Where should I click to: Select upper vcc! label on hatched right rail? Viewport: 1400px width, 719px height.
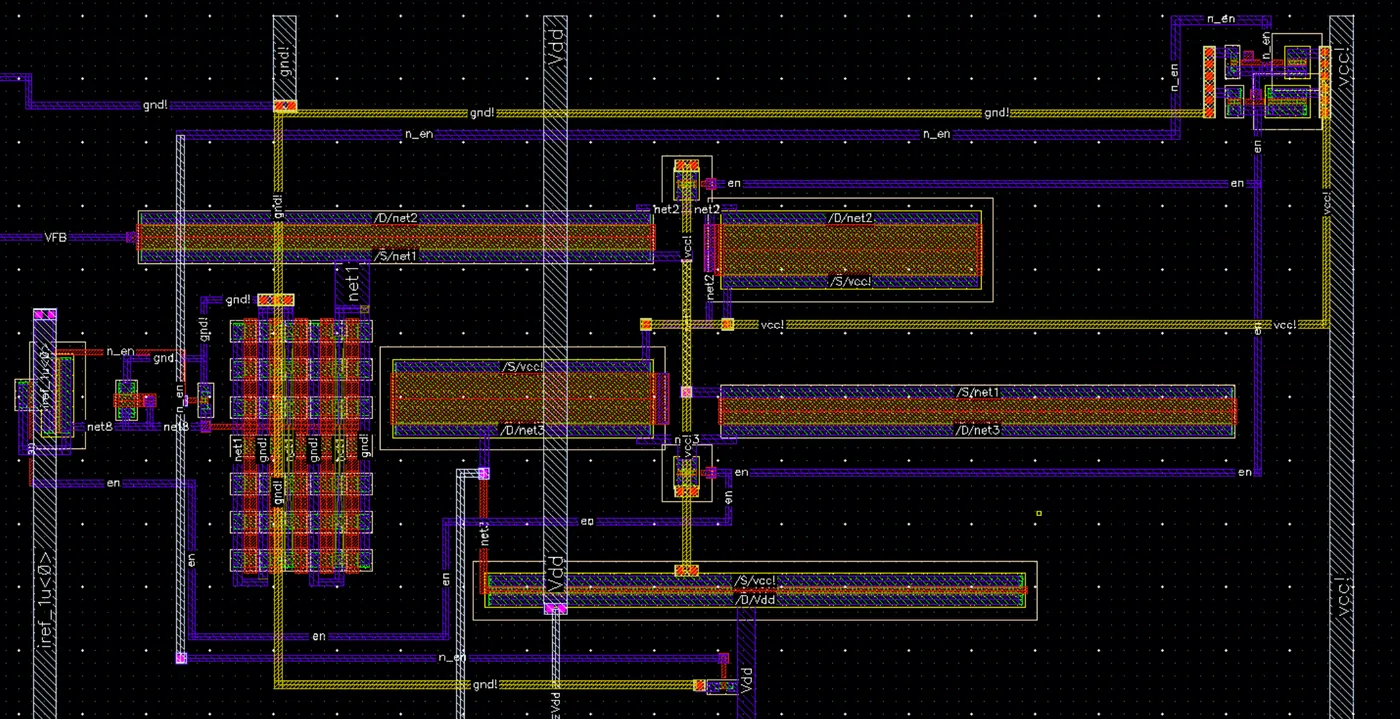1344,69
